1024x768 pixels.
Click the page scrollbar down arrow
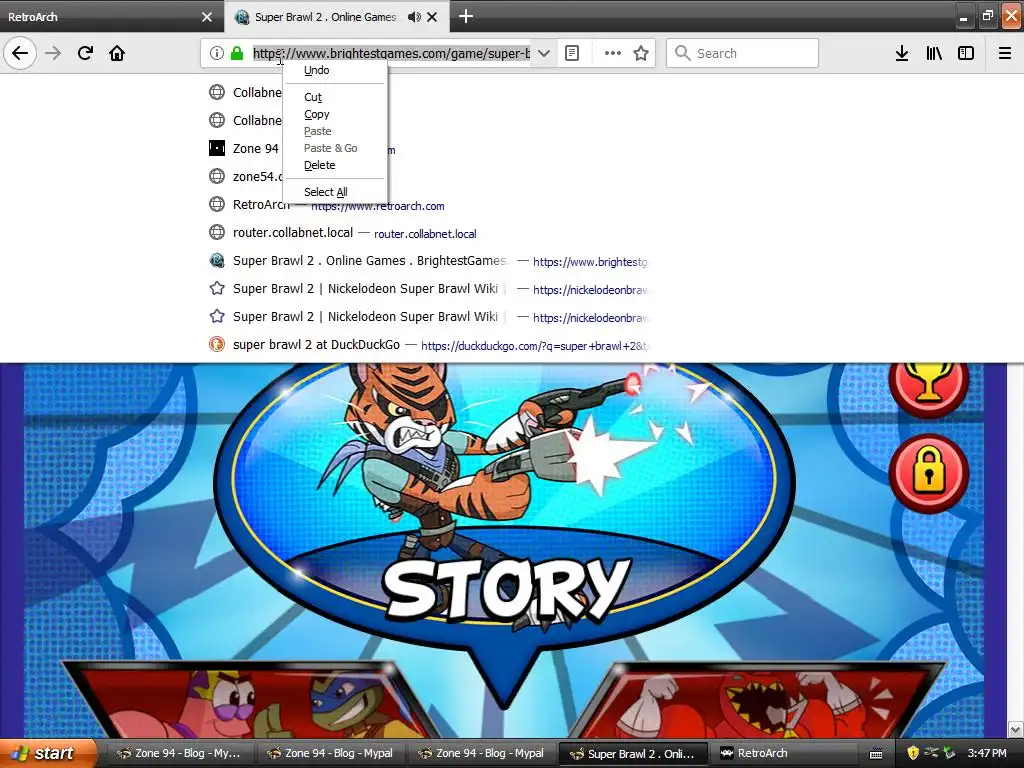pos(1016,729)
